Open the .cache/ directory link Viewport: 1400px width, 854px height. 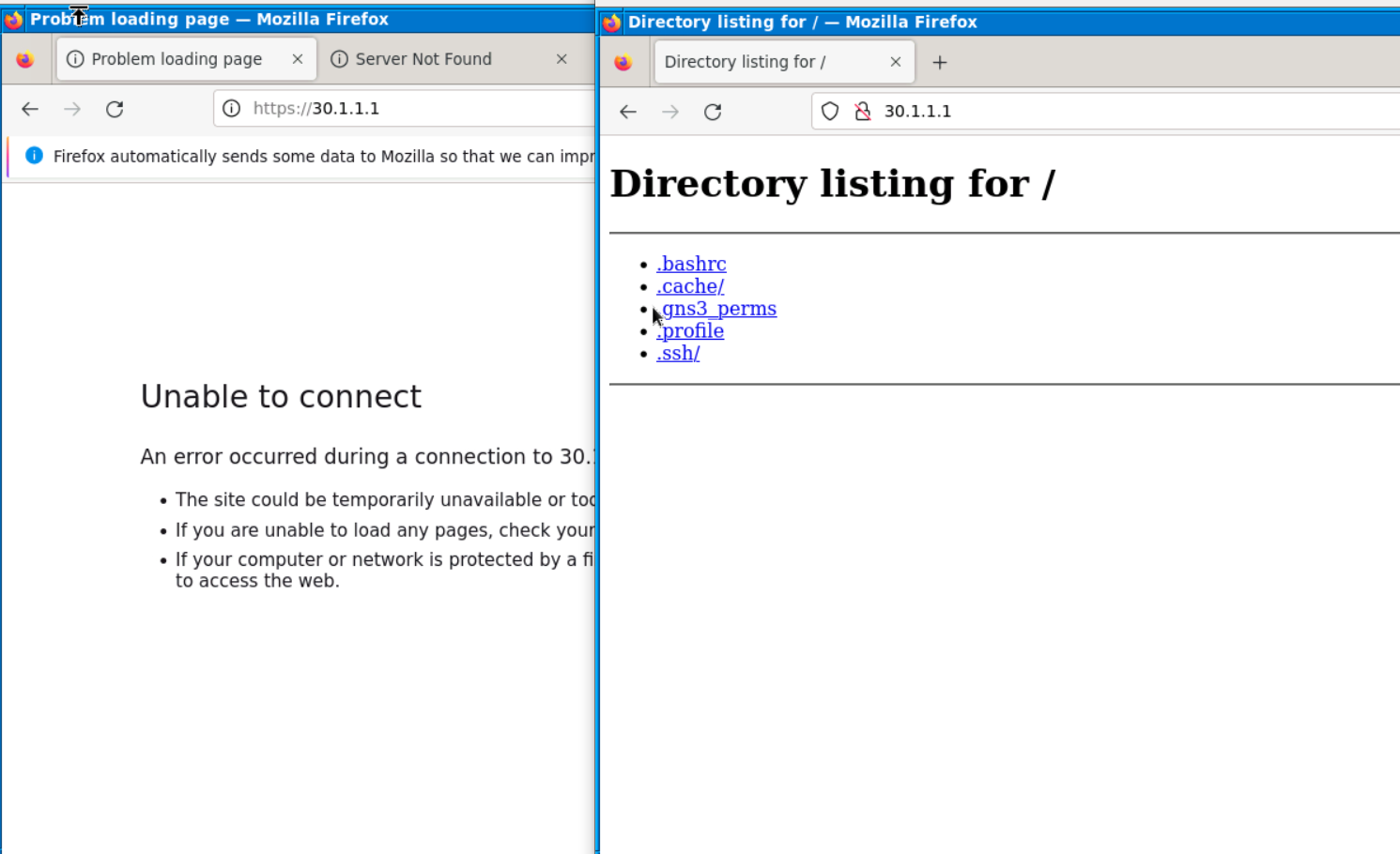coord(690,286)
